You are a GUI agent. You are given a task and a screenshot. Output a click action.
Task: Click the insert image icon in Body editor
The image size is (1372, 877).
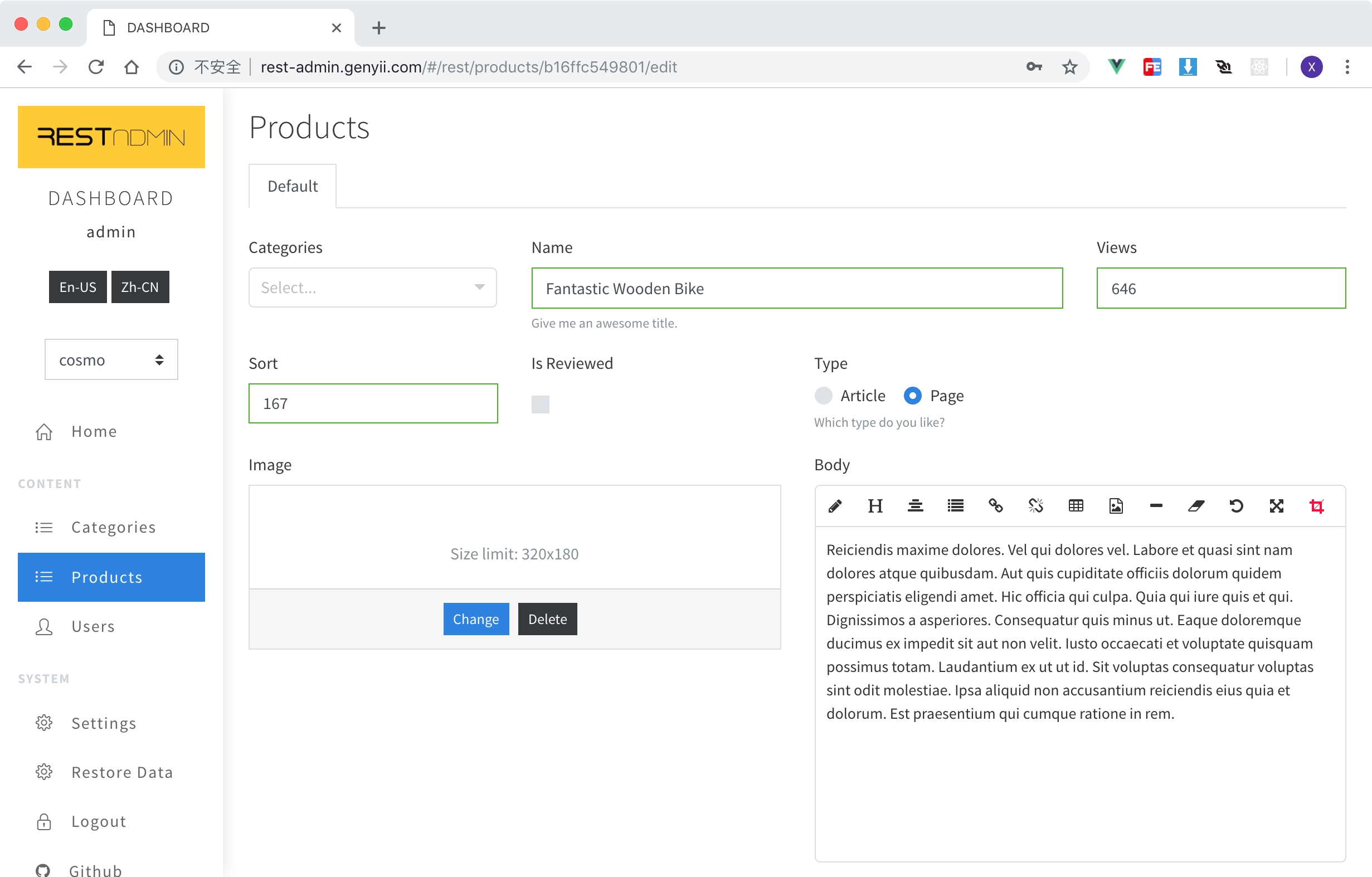[1116, 506]
